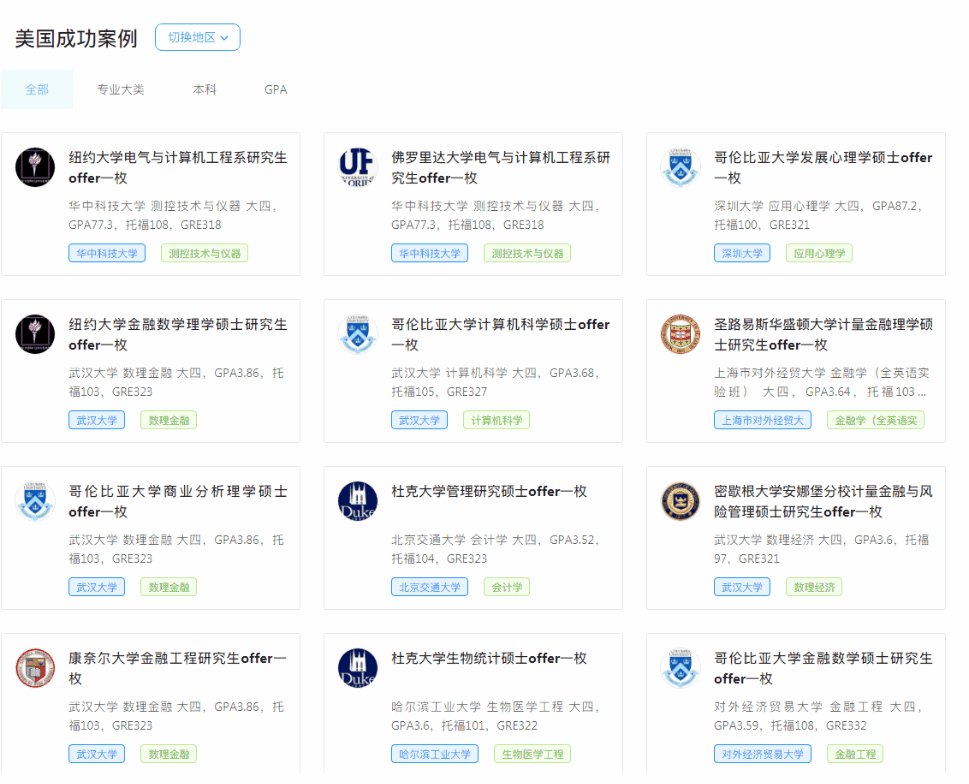969x784 pixels.
Task: Switch to the 本科 filter tab
Action: tap(204, 90)
